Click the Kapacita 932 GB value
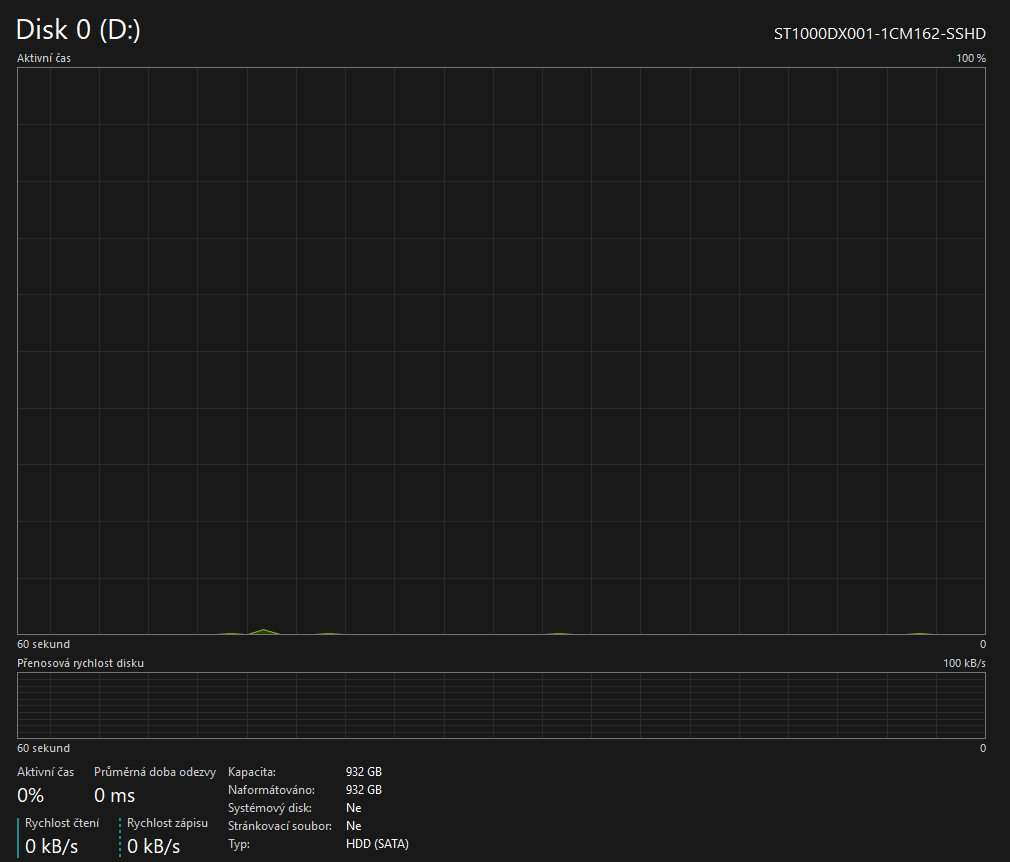The height and width of the screenshot is (862, 1010). (x=364, y=772)
